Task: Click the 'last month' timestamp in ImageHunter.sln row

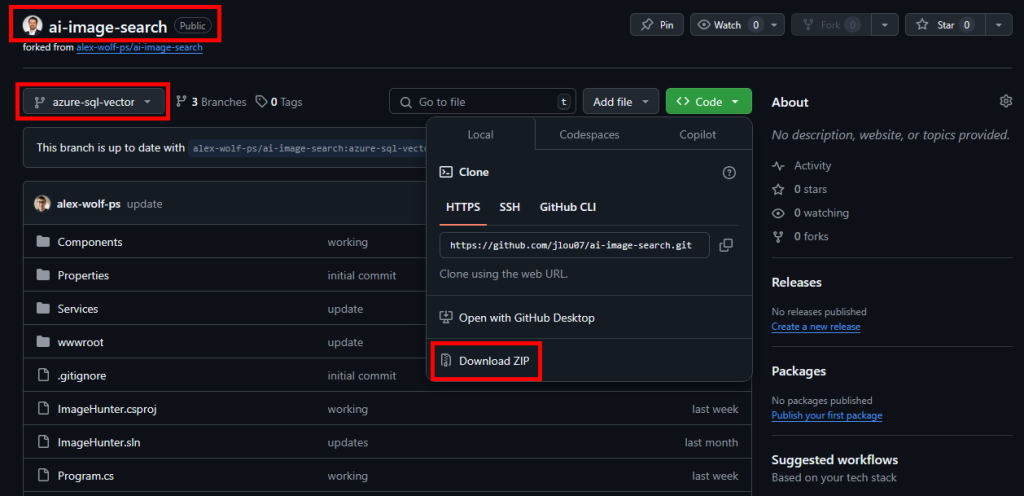Action: [711, 442]
